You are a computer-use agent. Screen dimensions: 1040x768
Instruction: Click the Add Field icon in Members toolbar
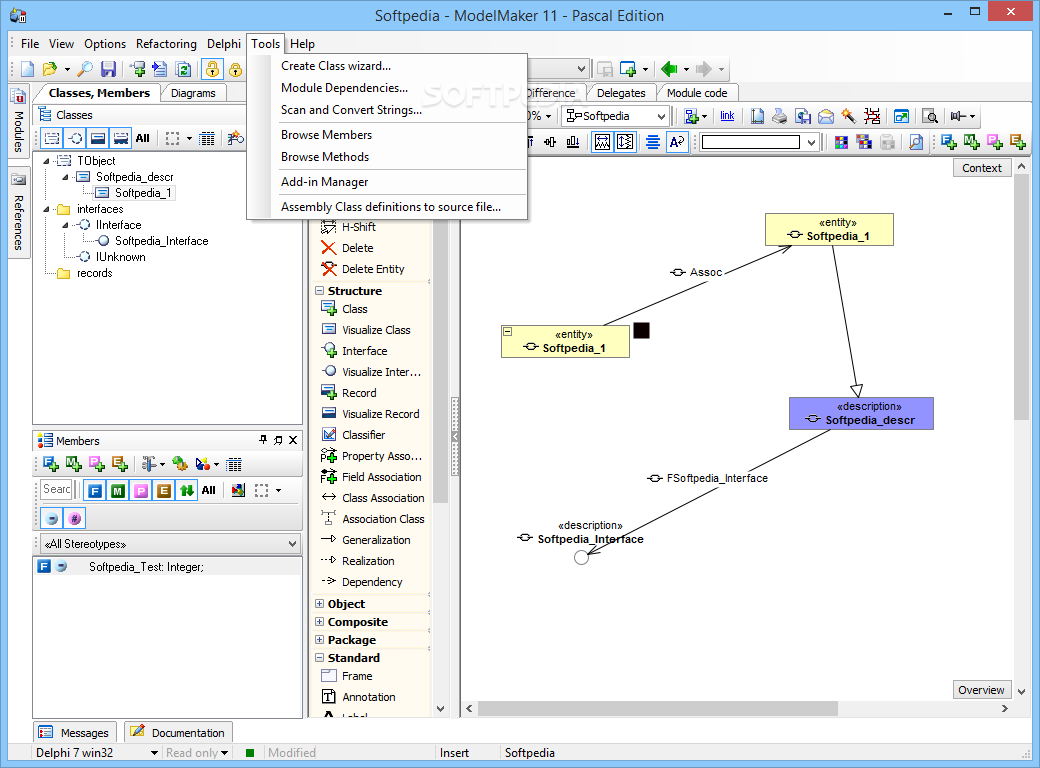[x=50, y=464]
